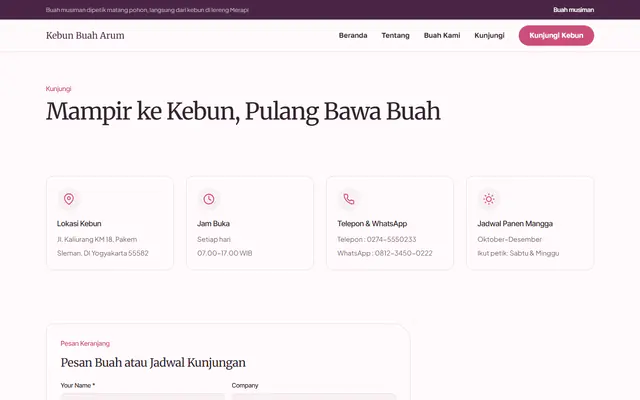Click the sun icon in Jadwal Panen Mangga card
This screenshot has height=400, width=640.
pos(489,199)
